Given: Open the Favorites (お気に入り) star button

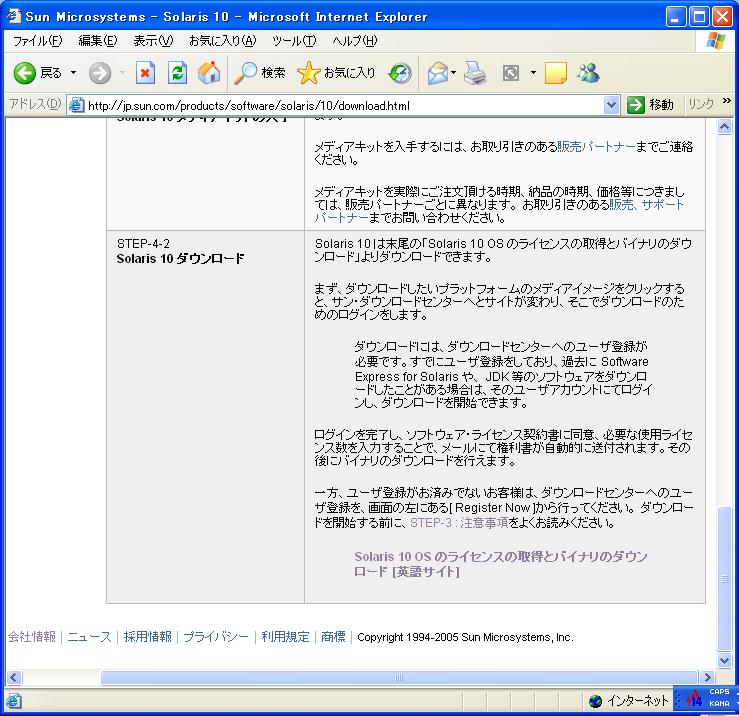Looking at the screenshot, I should 336,73.
